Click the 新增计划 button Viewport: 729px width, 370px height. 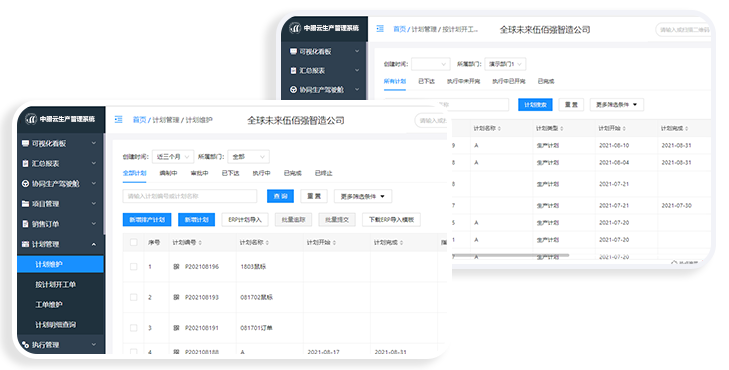coord(196,219)
